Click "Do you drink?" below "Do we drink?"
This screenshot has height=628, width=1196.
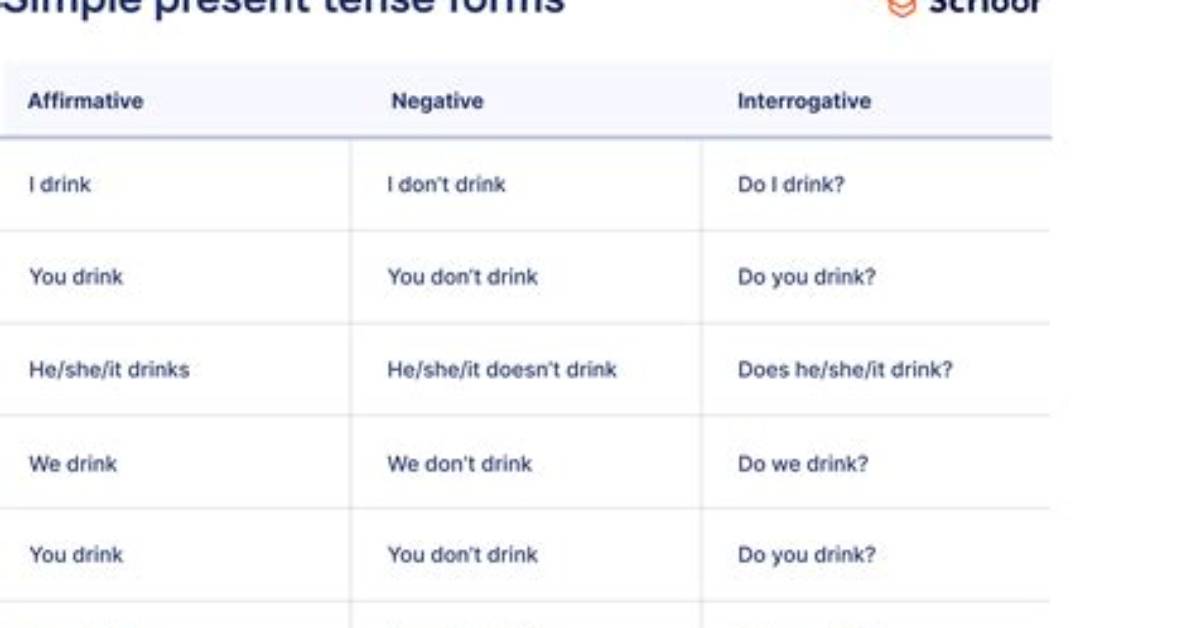coord(806,555)
